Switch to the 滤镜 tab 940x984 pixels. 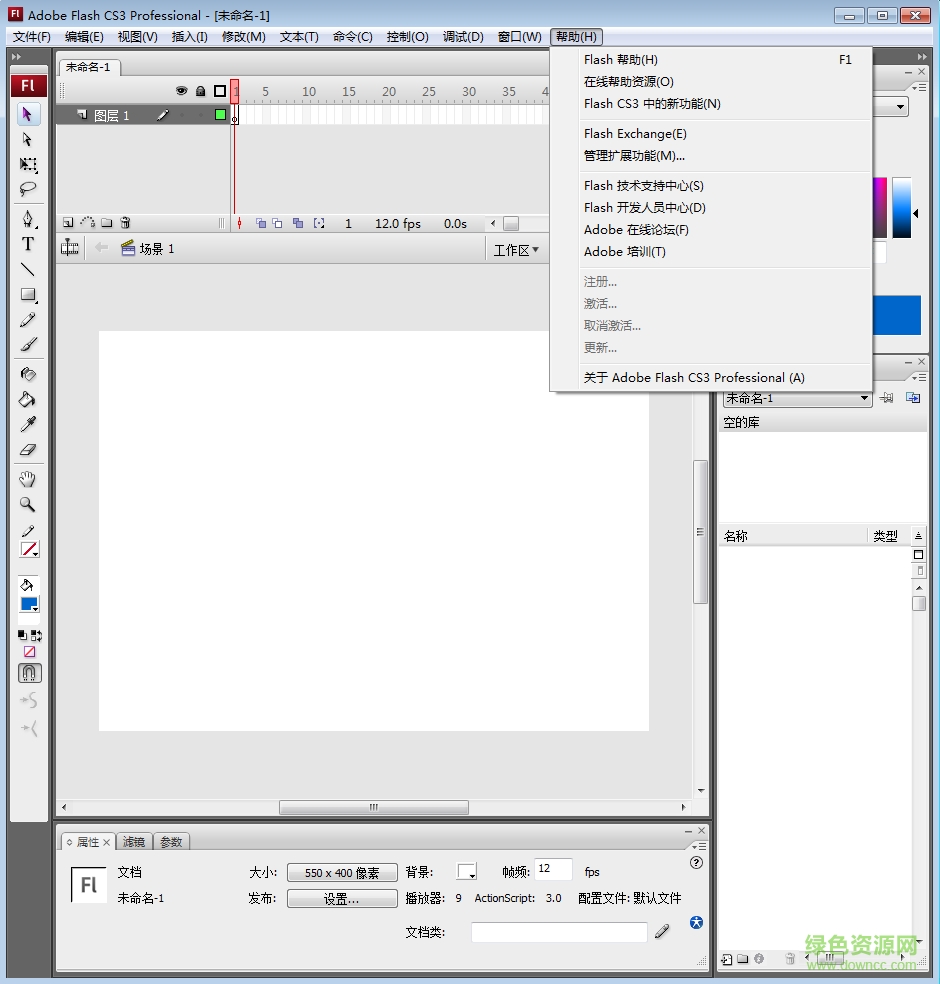pos(134,841)
